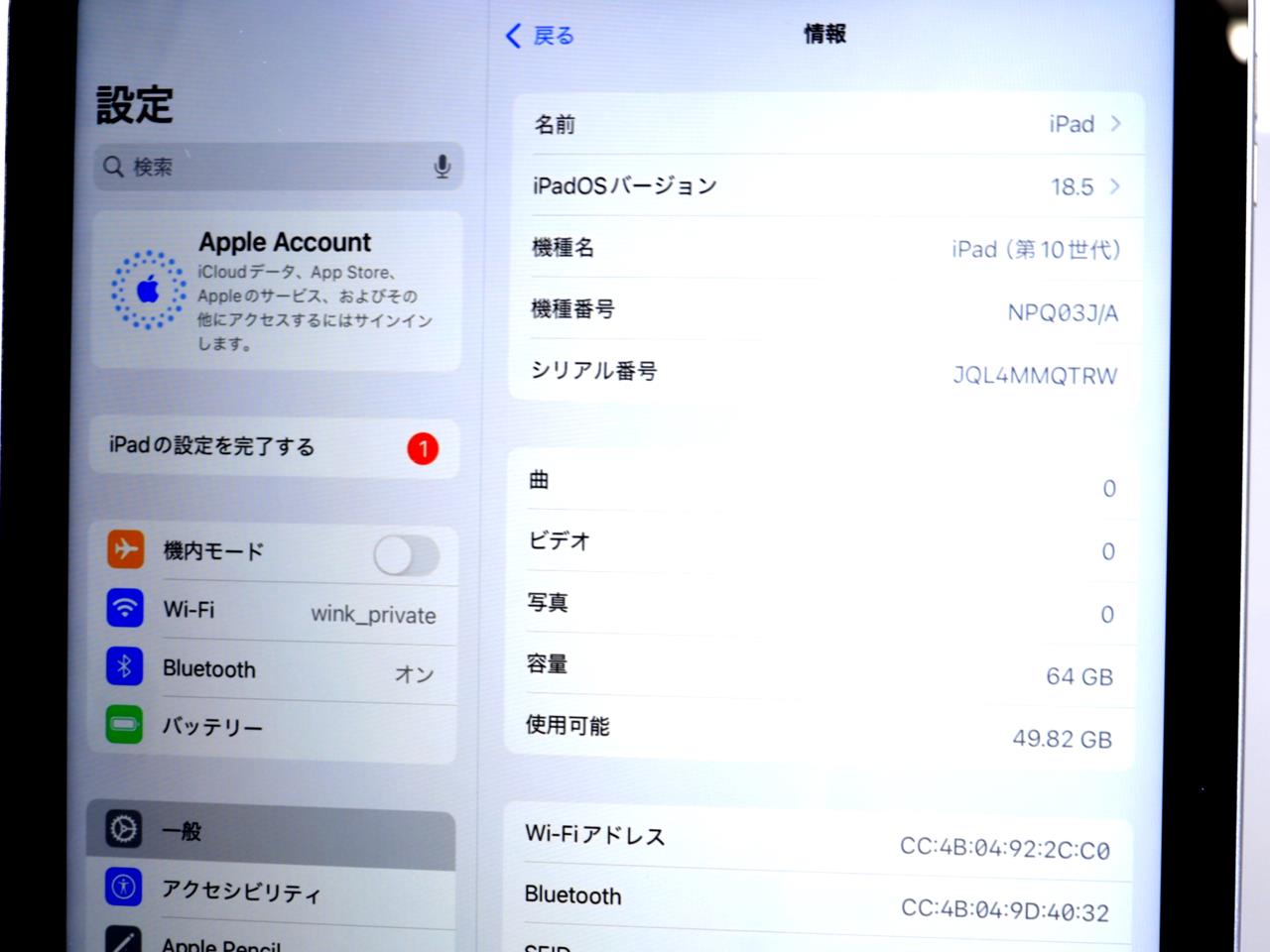Open the Apple Account sign-in card
This screenshot has width=1270, height=952.
(277, 291)
